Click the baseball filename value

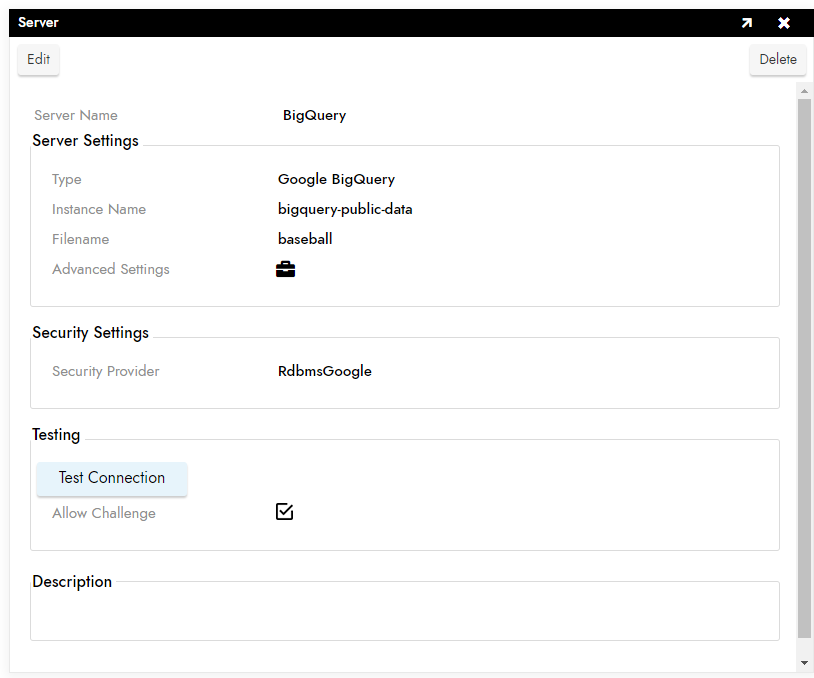tap(305, 239)
